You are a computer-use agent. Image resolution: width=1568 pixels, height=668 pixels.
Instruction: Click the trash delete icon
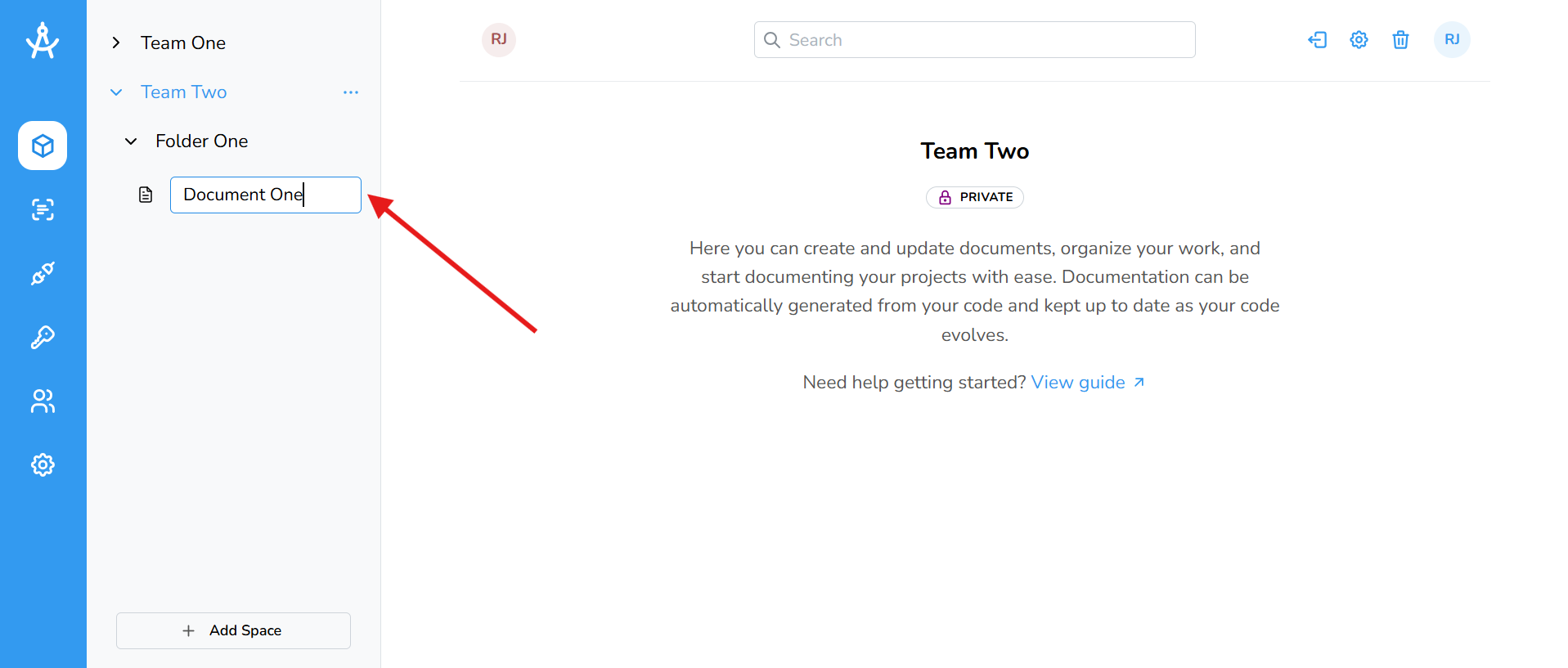tap(1400, 40)
